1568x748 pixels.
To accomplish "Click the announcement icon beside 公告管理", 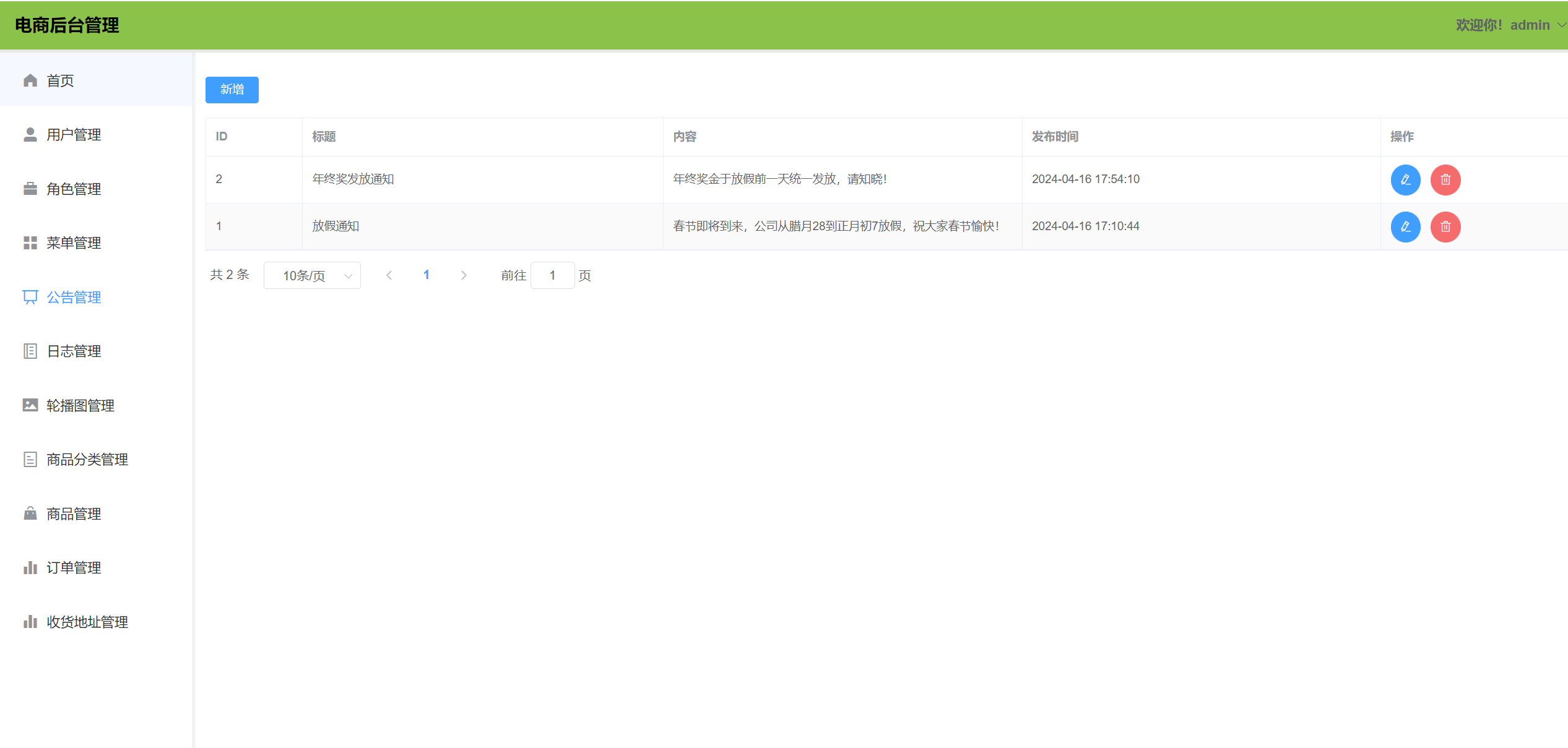I will 30,297.
